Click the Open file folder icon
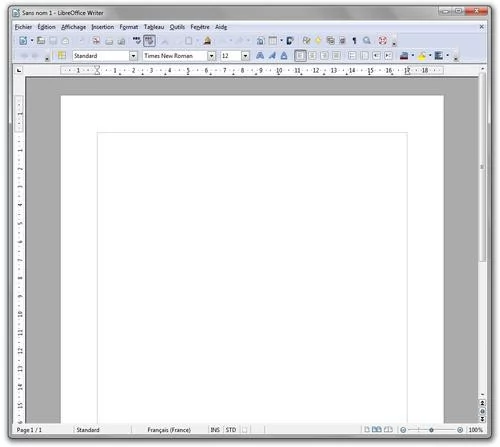This screenshot has height=447, width=500. pos(41,41)
